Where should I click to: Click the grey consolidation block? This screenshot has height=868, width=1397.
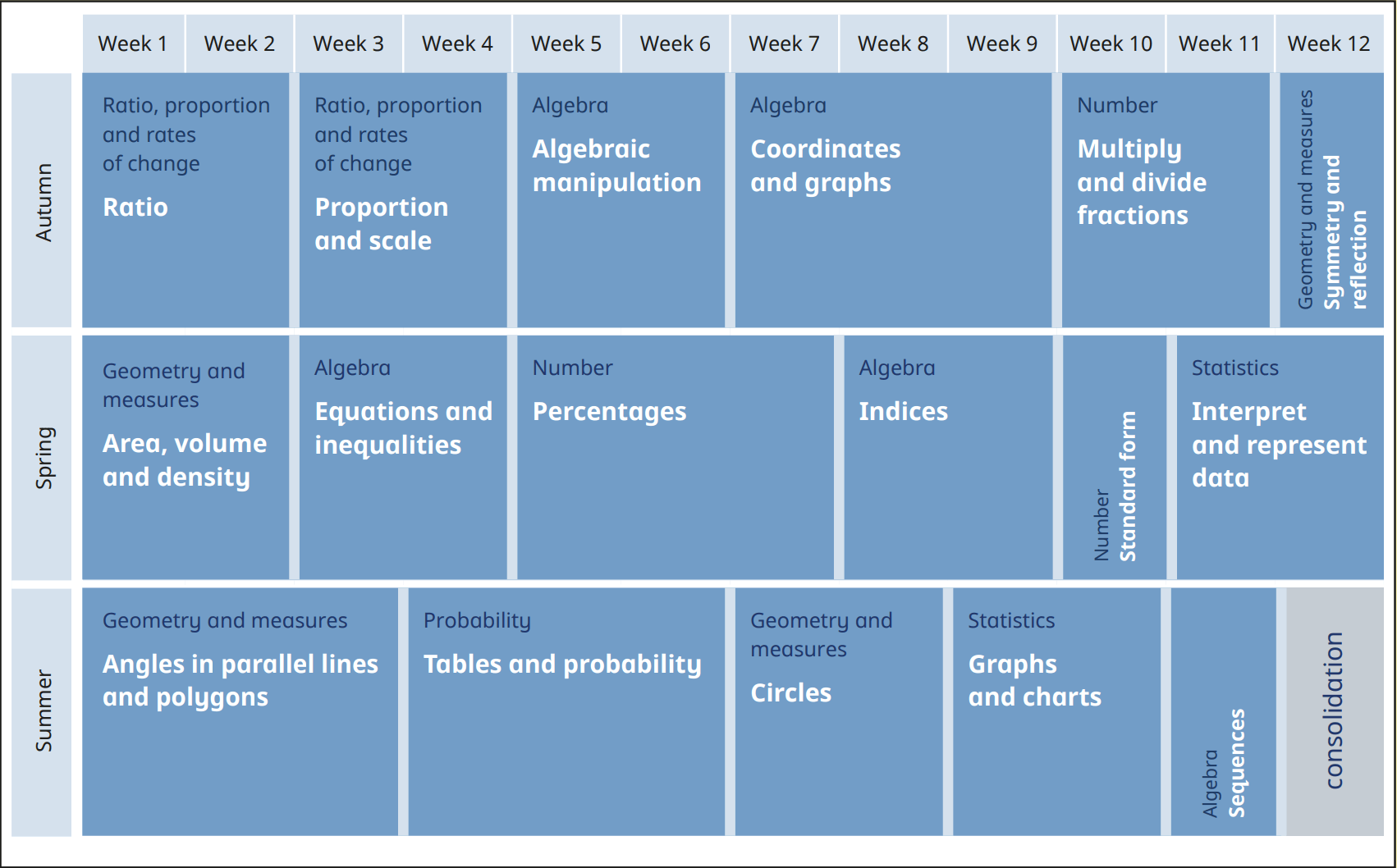[x=1335, y=710]
